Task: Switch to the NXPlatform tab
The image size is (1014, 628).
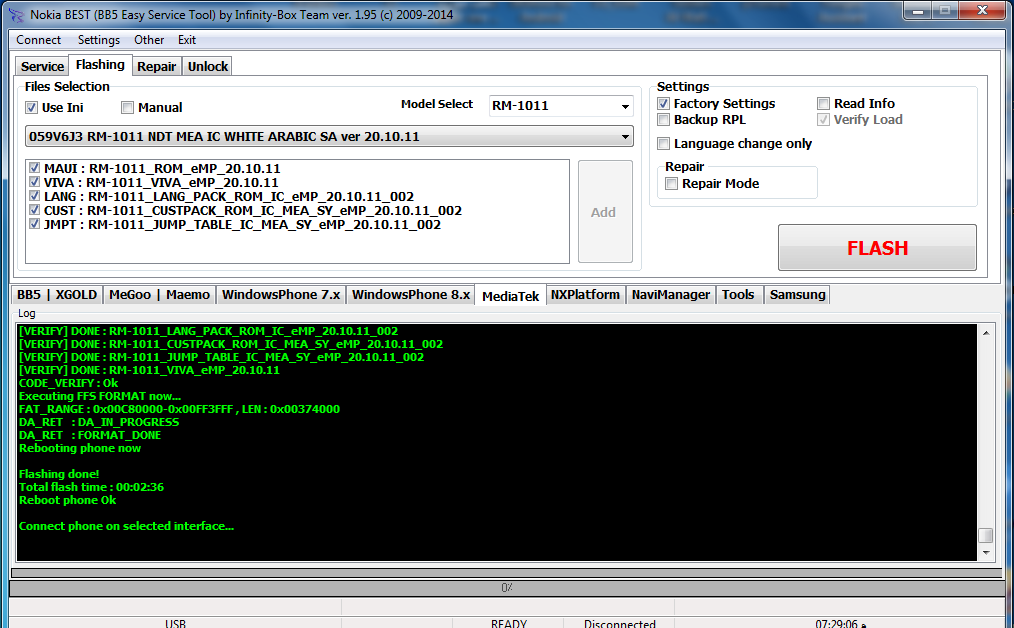Action: point(585,295)
